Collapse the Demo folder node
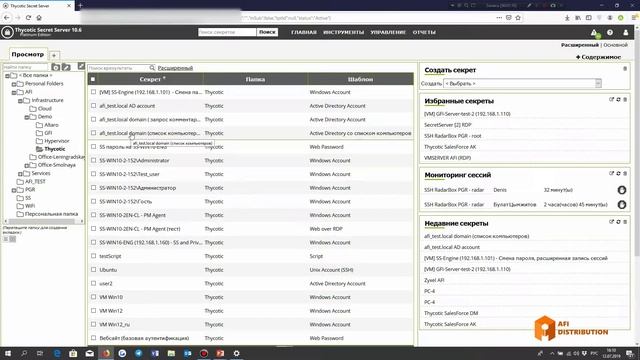Image resolution: width=640 pixels, height=360 pixels. [27, 117]
